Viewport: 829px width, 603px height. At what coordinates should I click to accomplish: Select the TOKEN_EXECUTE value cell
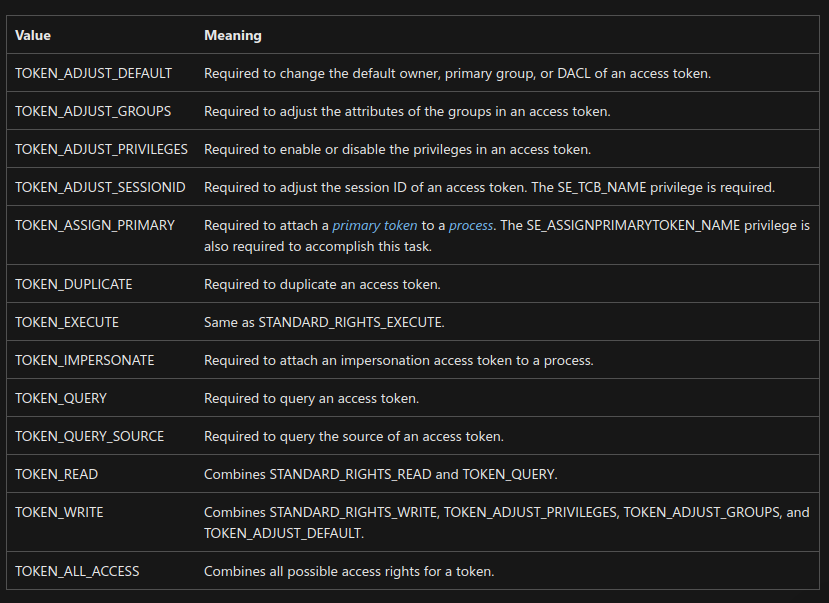[67, 322]
